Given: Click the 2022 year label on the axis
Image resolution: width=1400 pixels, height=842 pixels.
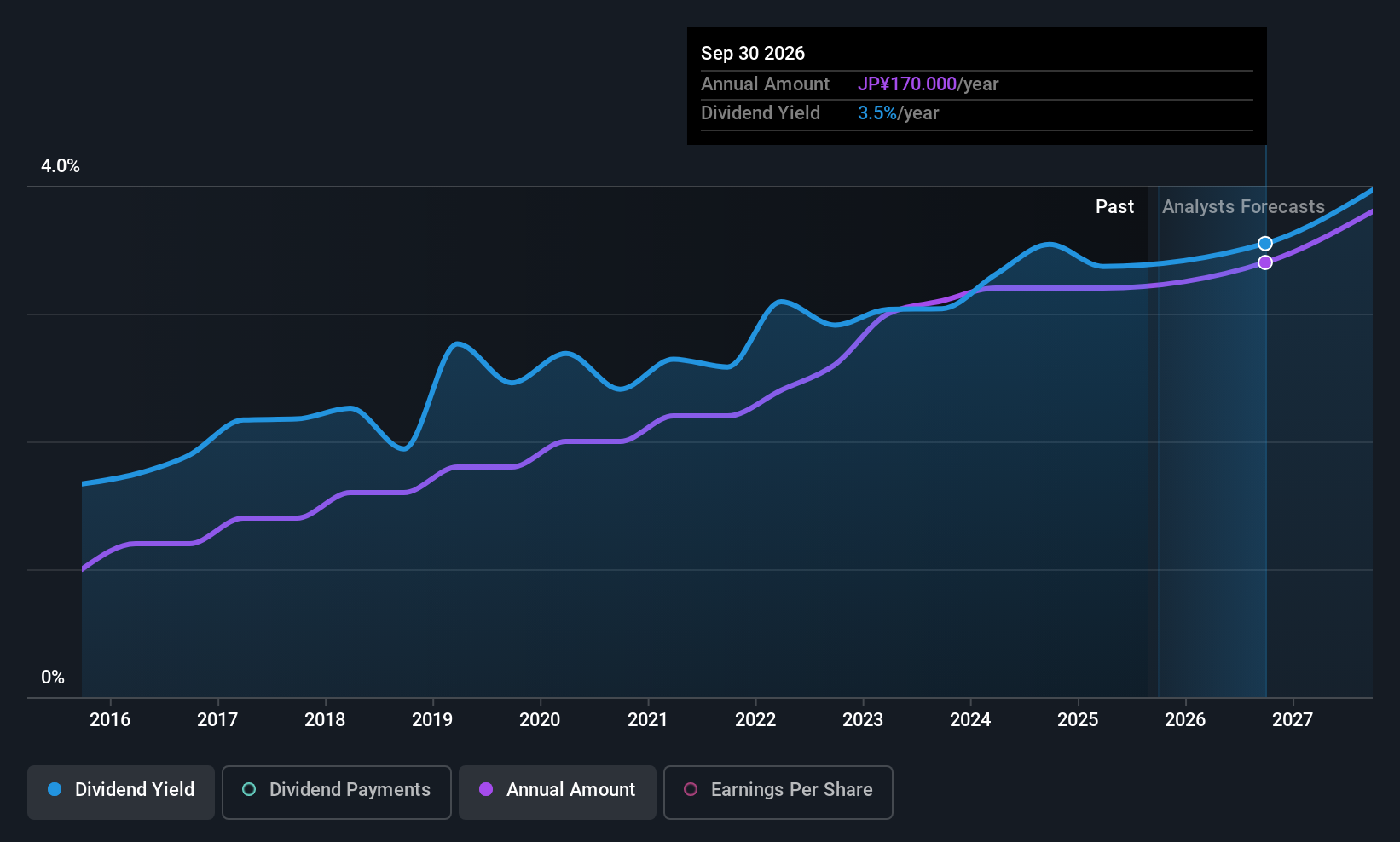Looking at the screenshot, I should (755, 720).
